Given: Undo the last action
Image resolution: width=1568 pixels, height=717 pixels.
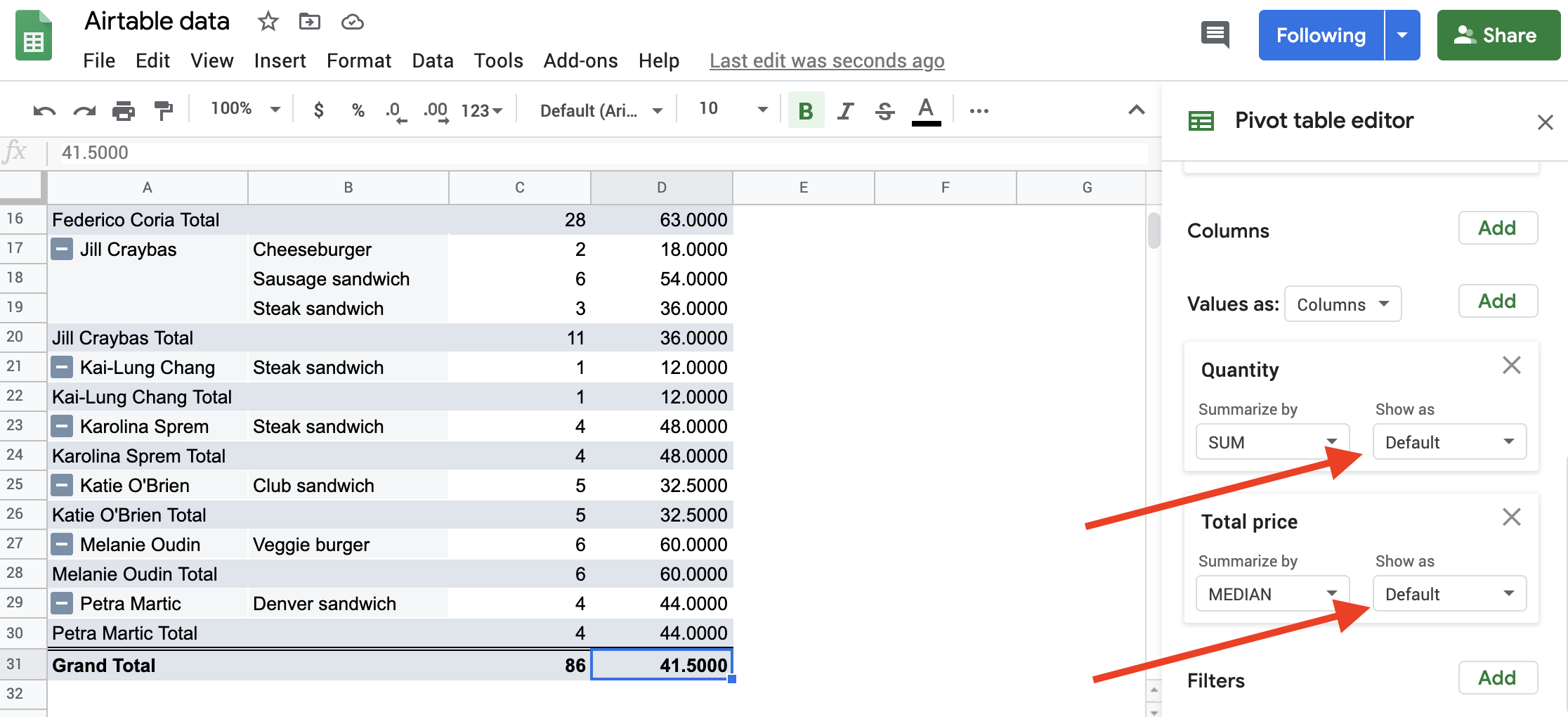Looking at the screenshot, I should coord(44,110).
